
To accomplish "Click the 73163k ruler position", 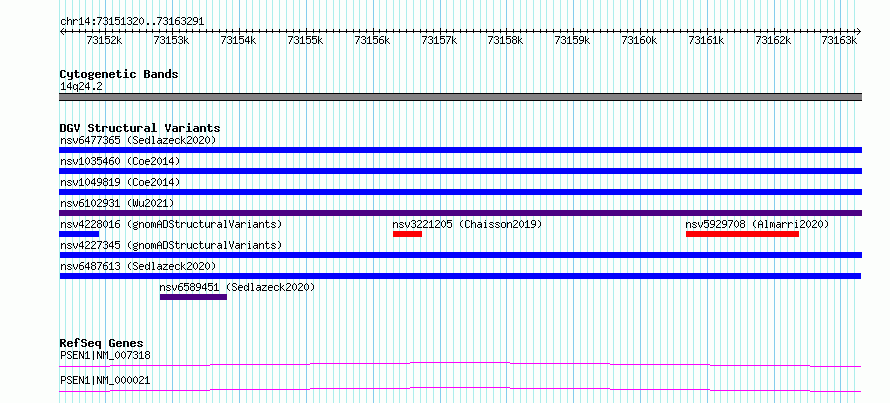I will point(840,40).
